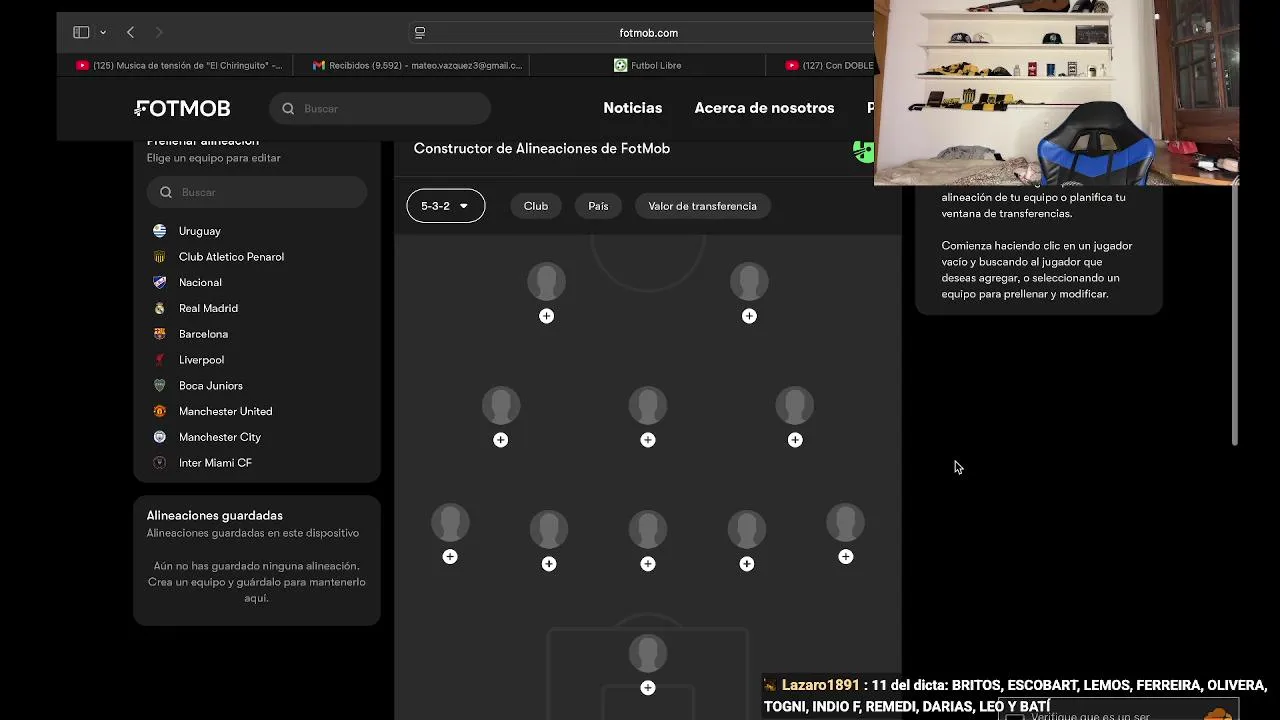Add player to right wing-back slot
Viewport: 1280px width, 720px height.
846,557
